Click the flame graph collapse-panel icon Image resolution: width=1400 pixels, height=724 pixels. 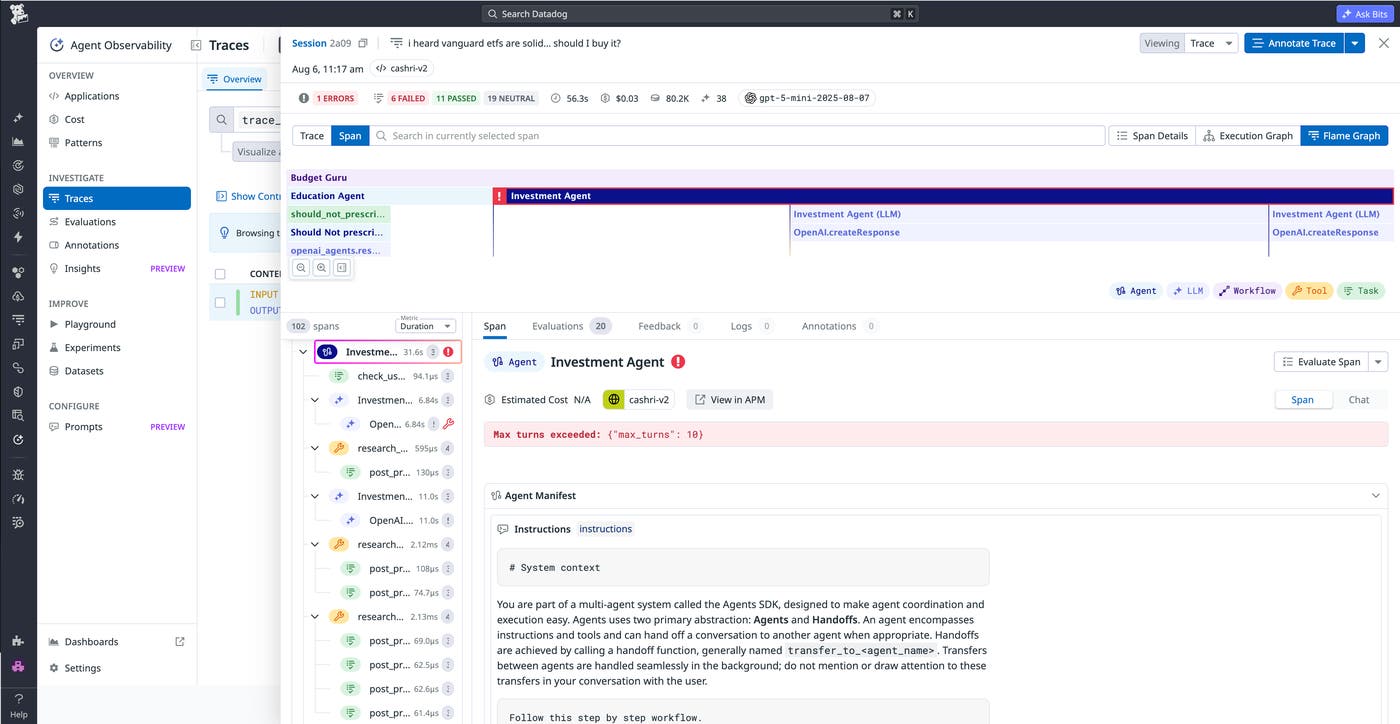341,268
